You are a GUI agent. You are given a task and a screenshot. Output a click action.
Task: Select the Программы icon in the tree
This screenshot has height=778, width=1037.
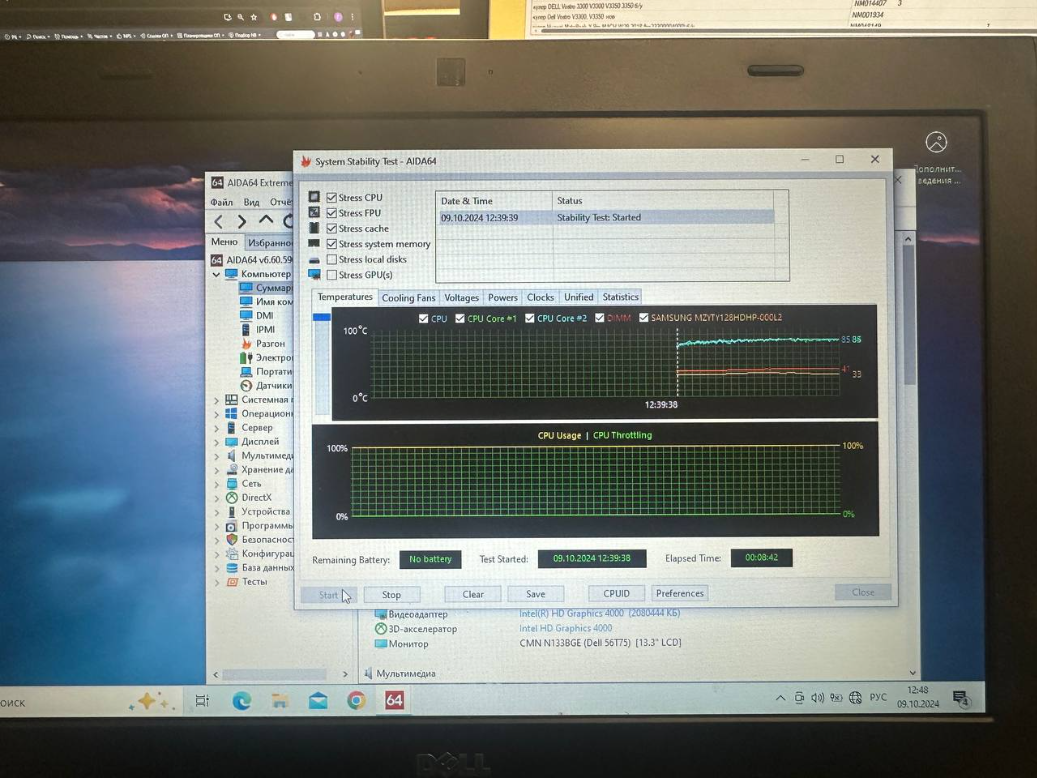(x=231, y=526)
